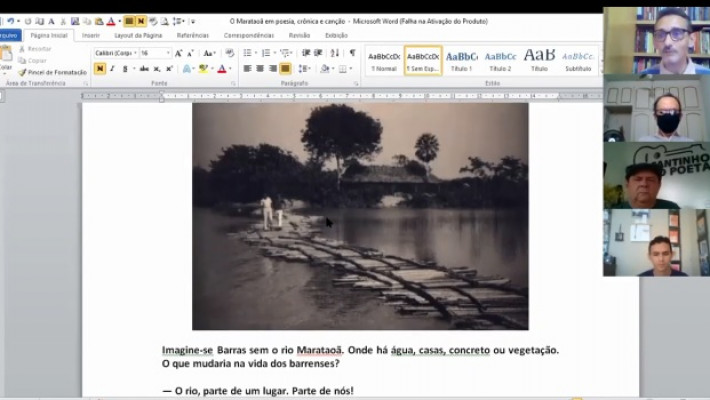
Task: Apply the Título style
Action: pyautogui.click(x=539, y=61)
